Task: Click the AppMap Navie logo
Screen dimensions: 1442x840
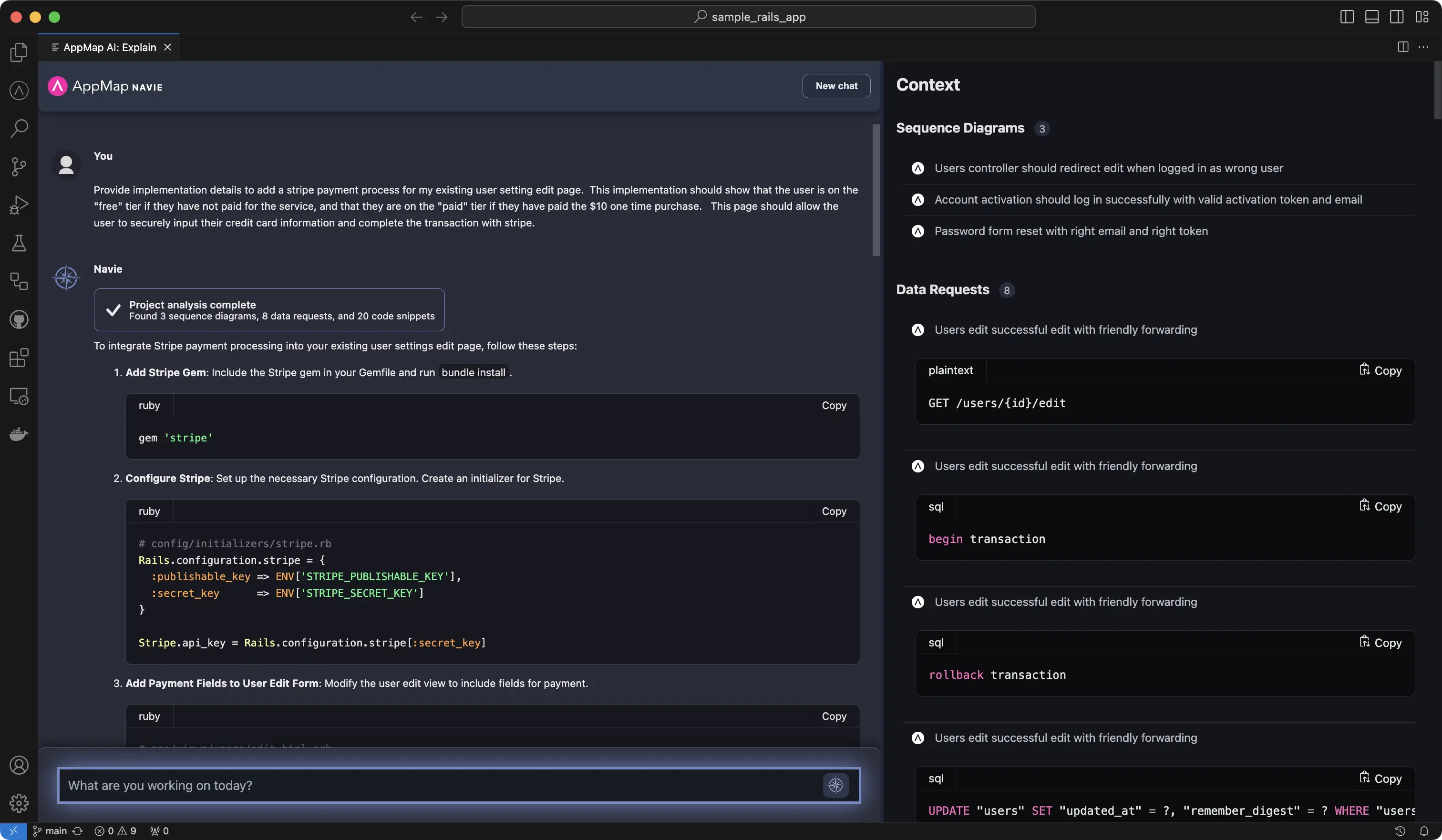Action: [105, 86]
